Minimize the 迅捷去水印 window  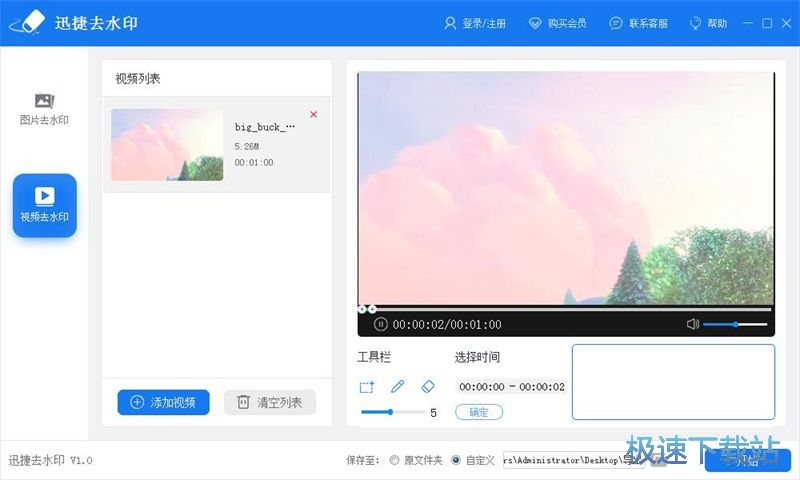(x=748, y=23)
